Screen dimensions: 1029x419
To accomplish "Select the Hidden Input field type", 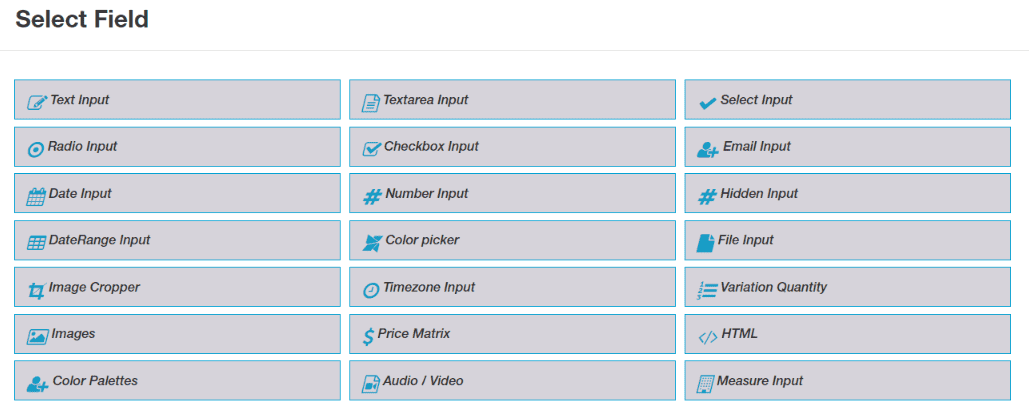I will 847,194.
